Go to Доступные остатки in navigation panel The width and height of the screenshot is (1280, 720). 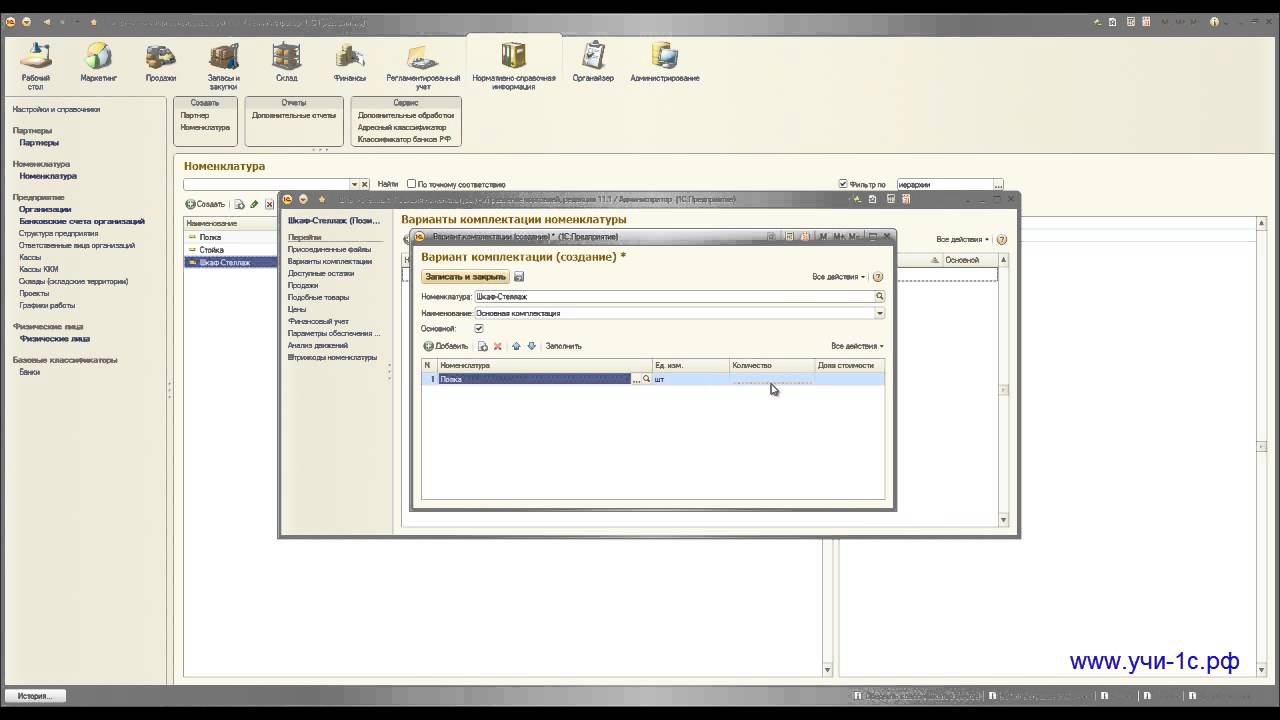pos(320,273)
